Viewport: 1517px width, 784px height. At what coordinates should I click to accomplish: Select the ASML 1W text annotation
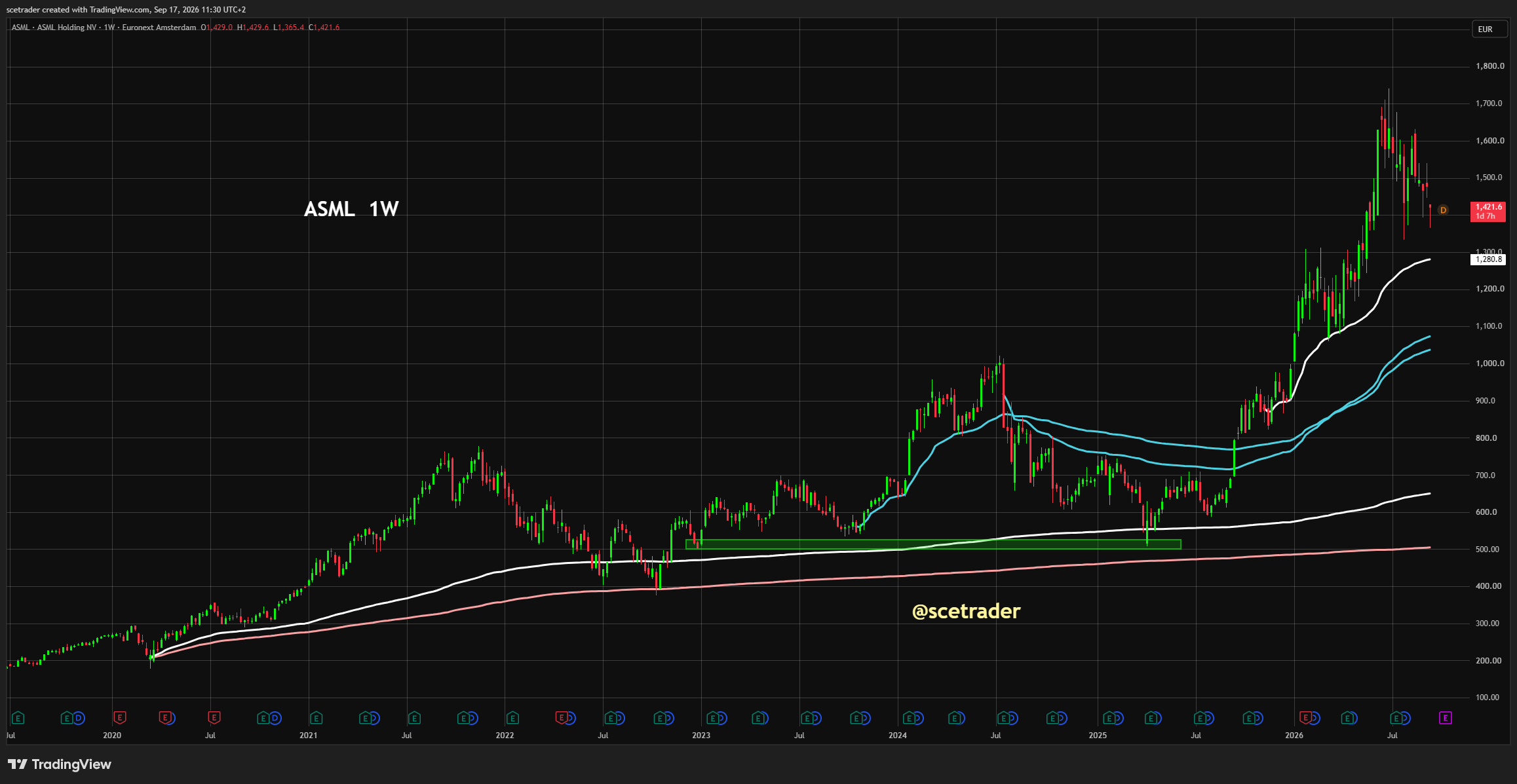[351, 209]
